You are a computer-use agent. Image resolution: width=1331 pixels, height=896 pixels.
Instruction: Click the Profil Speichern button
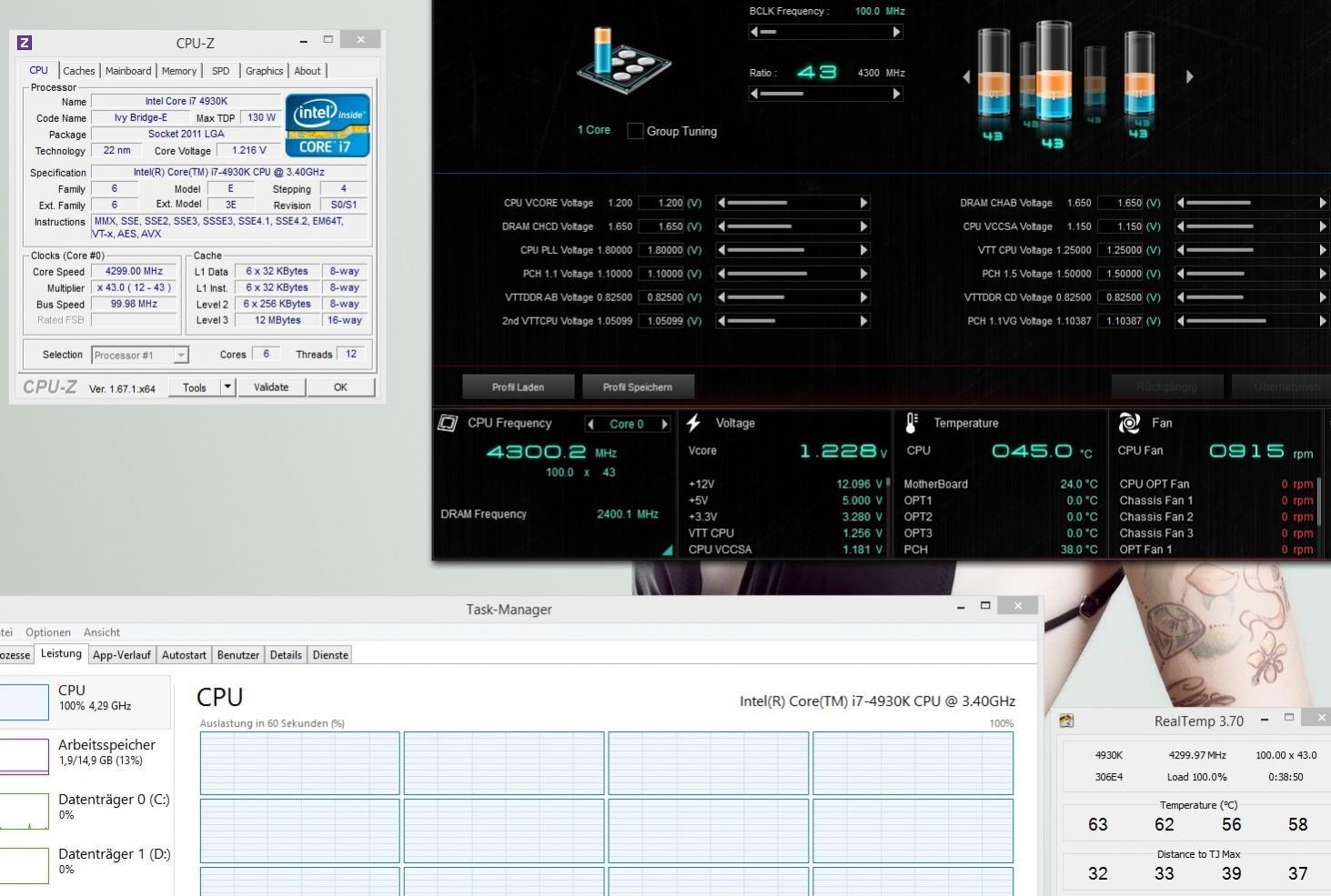click(638, 388)
